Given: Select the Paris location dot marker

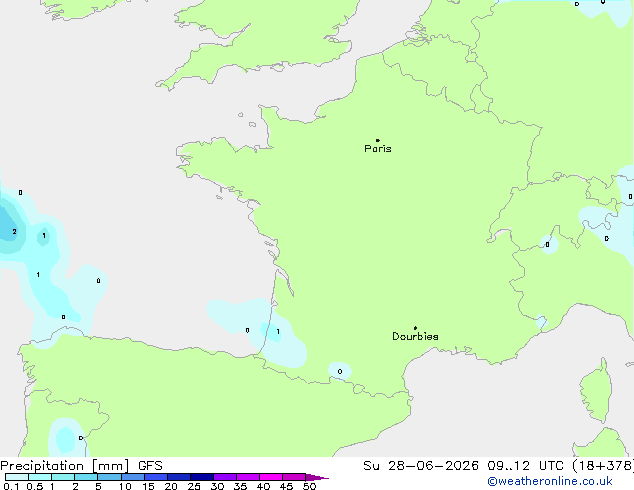Looking at the screenshot, I should 378,140.
